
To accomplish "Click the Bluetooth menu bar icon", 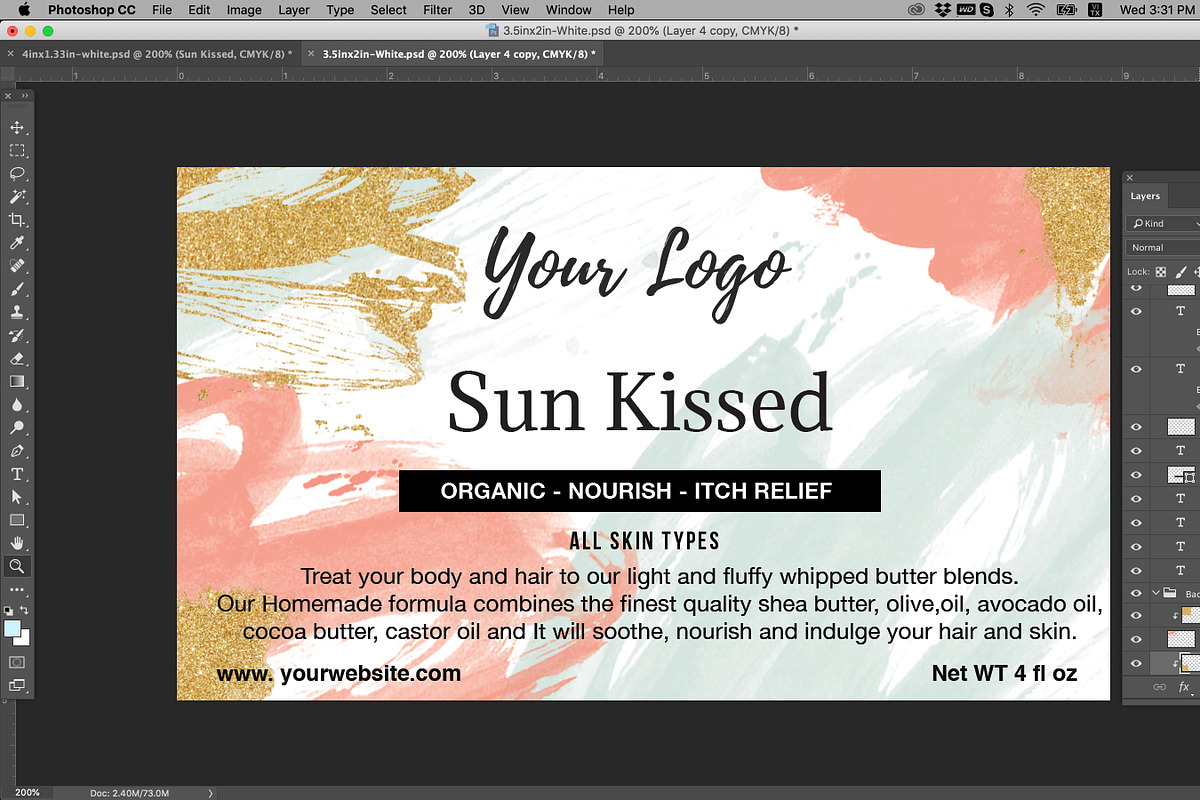I will click(x=1009, y=10).
